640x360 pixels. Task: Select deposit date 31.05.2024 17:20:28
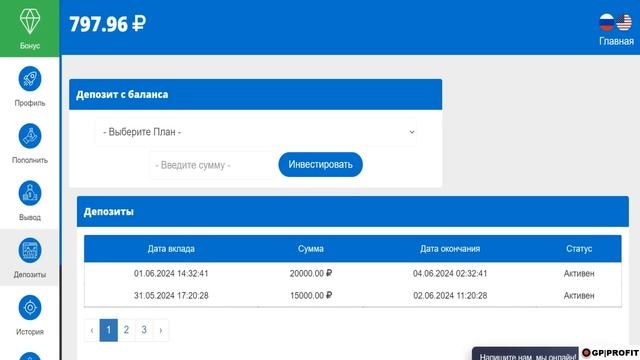click(171, 296)
